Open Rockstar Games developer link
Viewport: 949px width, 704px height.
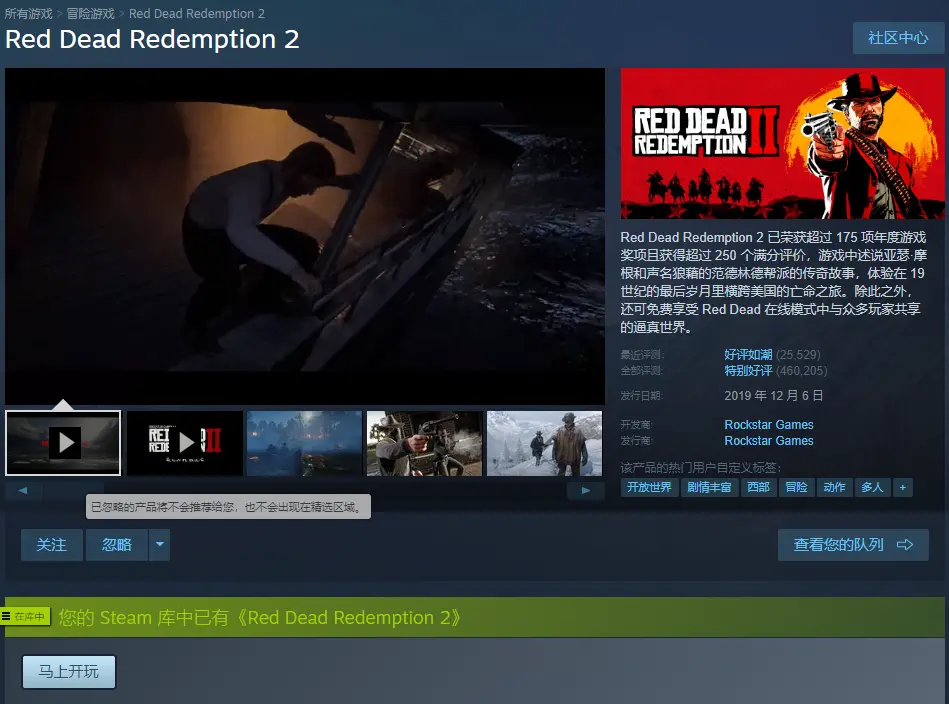pyautogui.click(x=768, y=425)
